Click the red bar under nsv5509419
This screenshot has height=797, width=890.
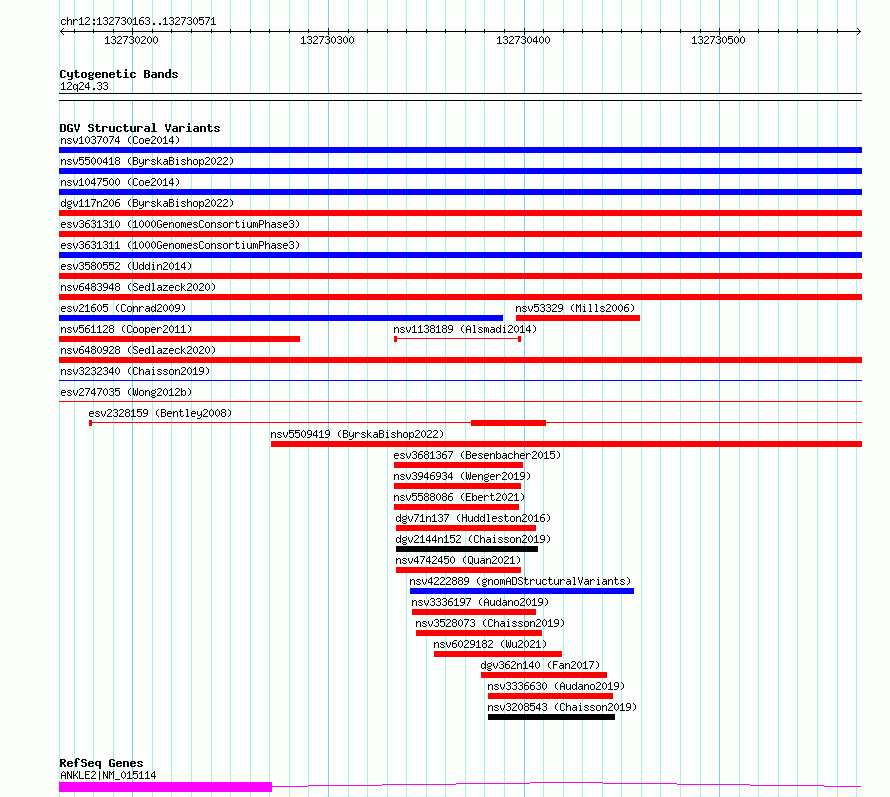[x=566, y=444]
